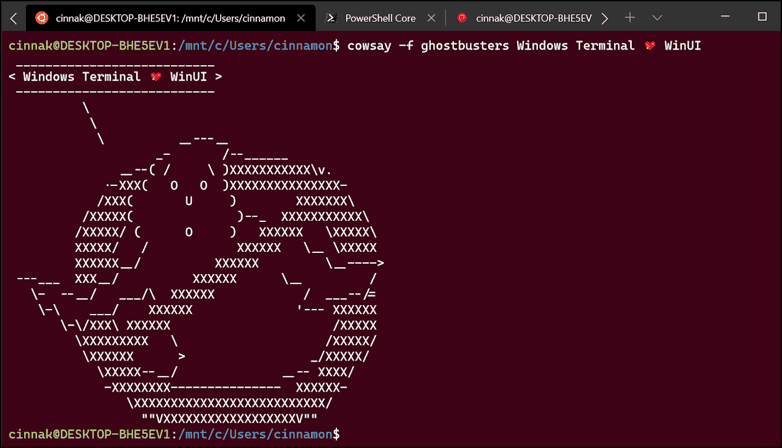
Task: Minimize the Windows Terminal window
Action: [x=725, y=16]
